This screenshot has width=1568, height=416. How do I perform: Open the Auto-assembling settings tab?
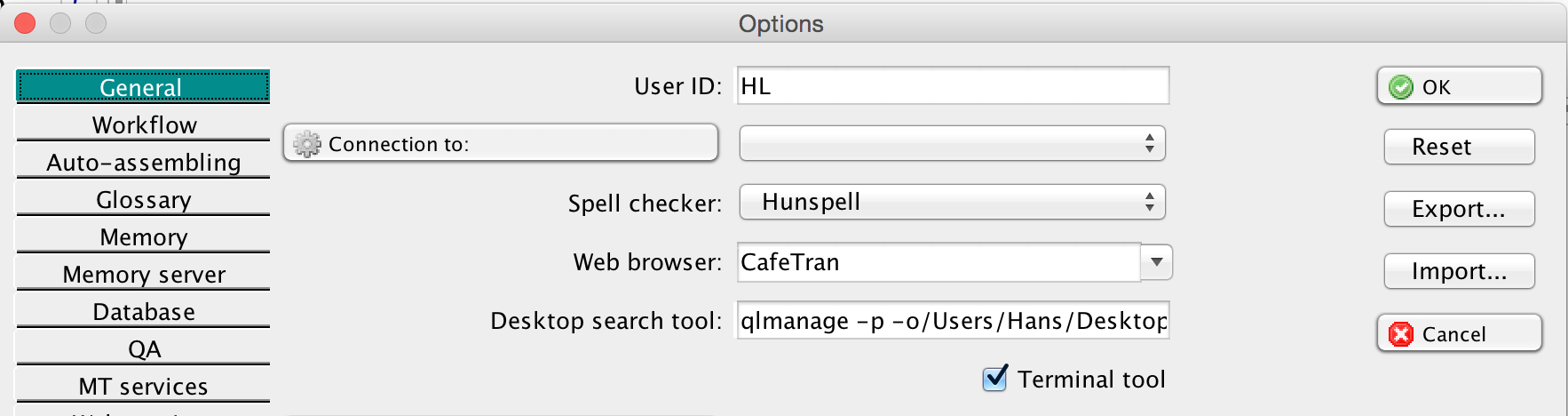142,163
